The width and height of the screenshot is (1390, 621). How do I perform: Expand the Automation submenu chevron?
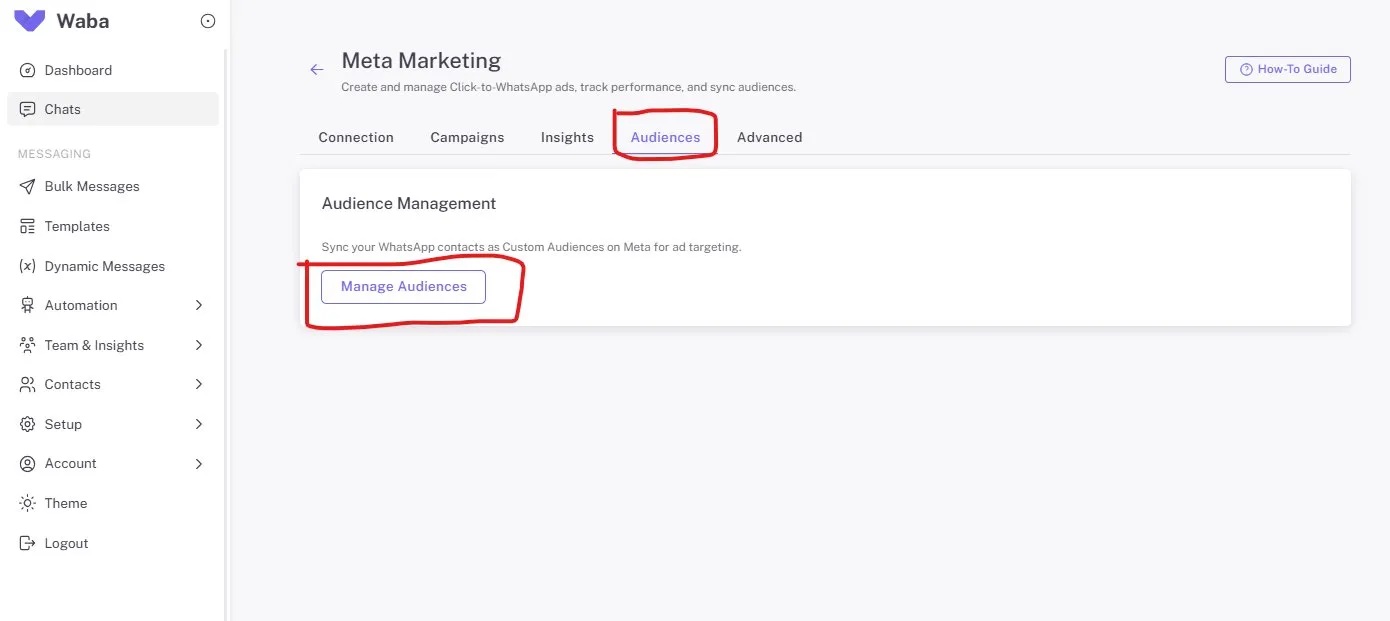199,305
